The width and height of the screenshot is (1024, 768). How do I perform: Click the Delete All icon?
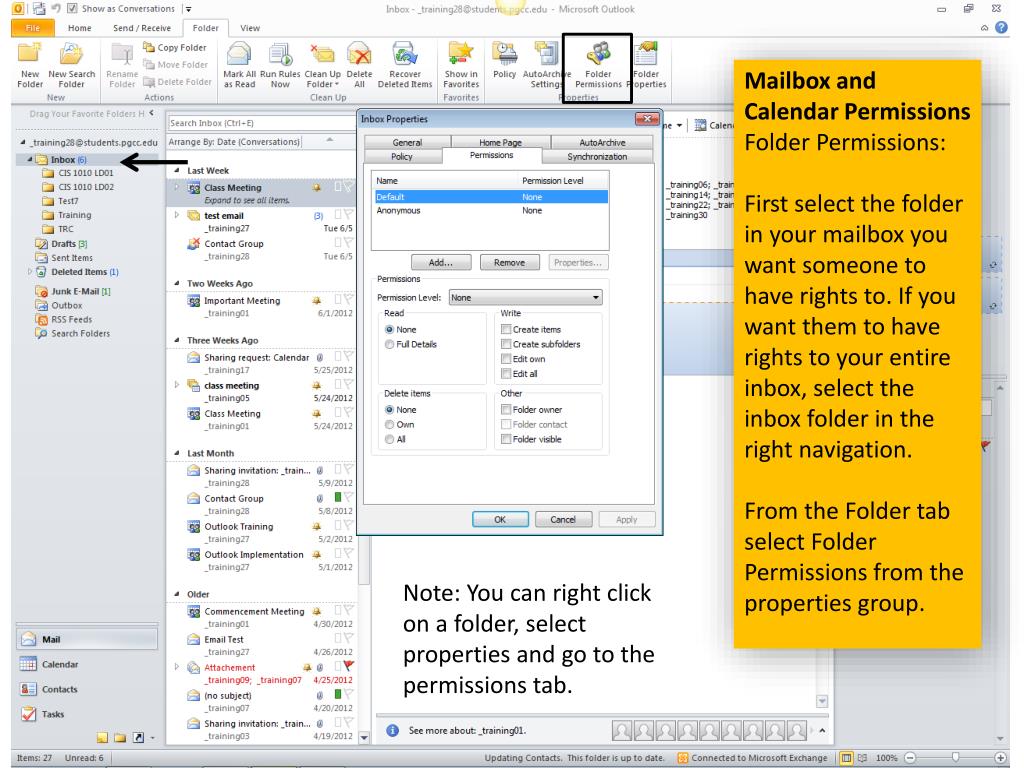359,65
